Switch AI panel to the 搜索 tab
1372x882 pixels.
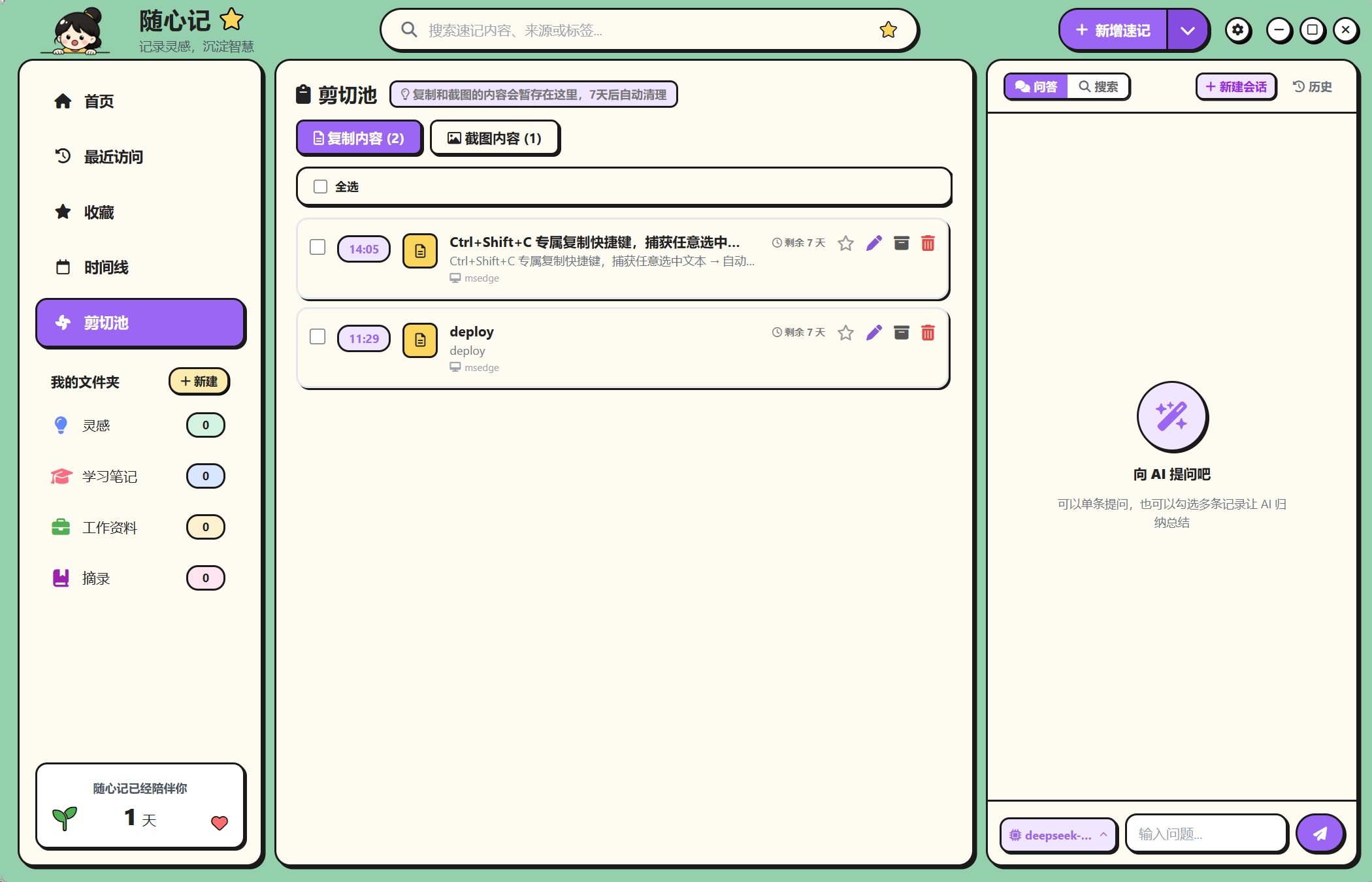[x=1098, y=86]
